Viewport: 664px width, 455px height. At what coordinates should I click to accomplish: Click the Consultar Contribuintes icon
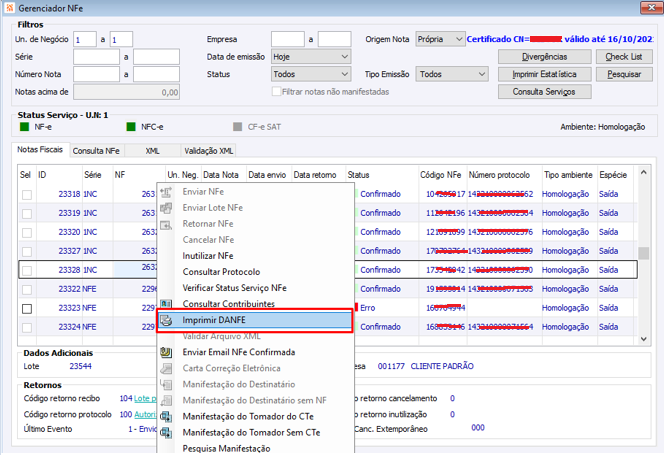[x=167, y=304]
